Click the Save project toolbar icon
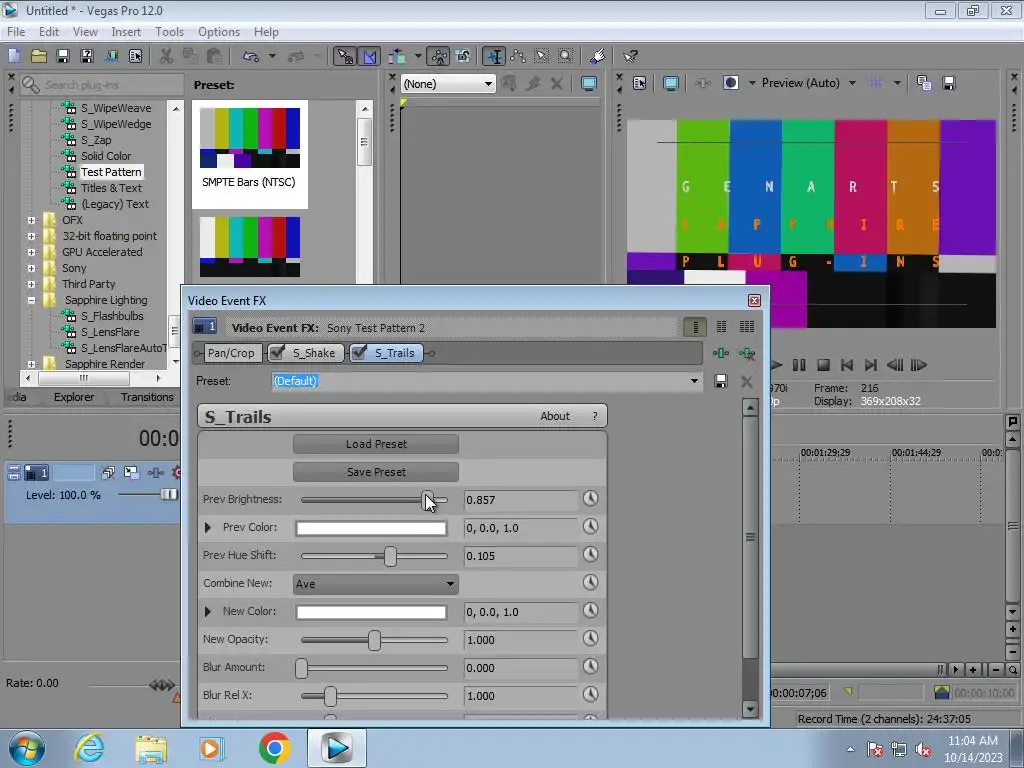 (x=63, y=56)
